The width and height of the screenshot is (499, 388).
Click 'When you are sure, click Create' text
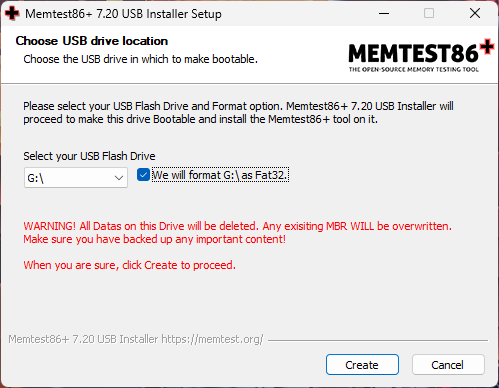(129, 265)
